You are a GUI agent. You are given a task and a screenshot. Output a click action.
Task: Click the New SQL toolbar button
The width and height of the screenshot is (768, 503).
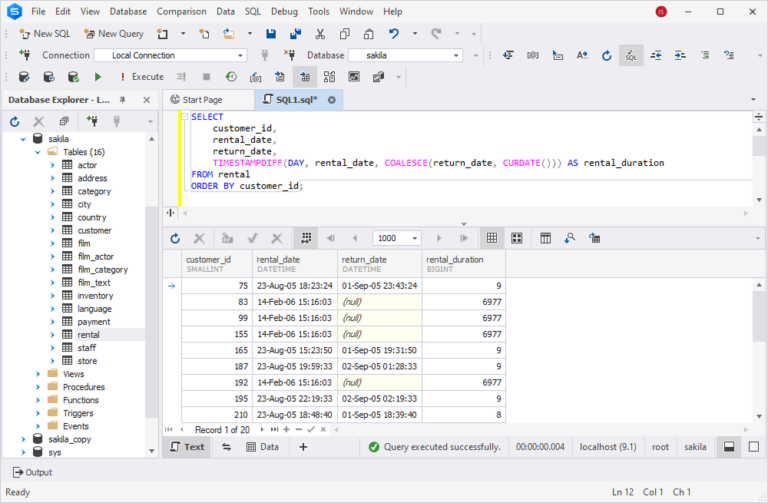pos(45,33)
